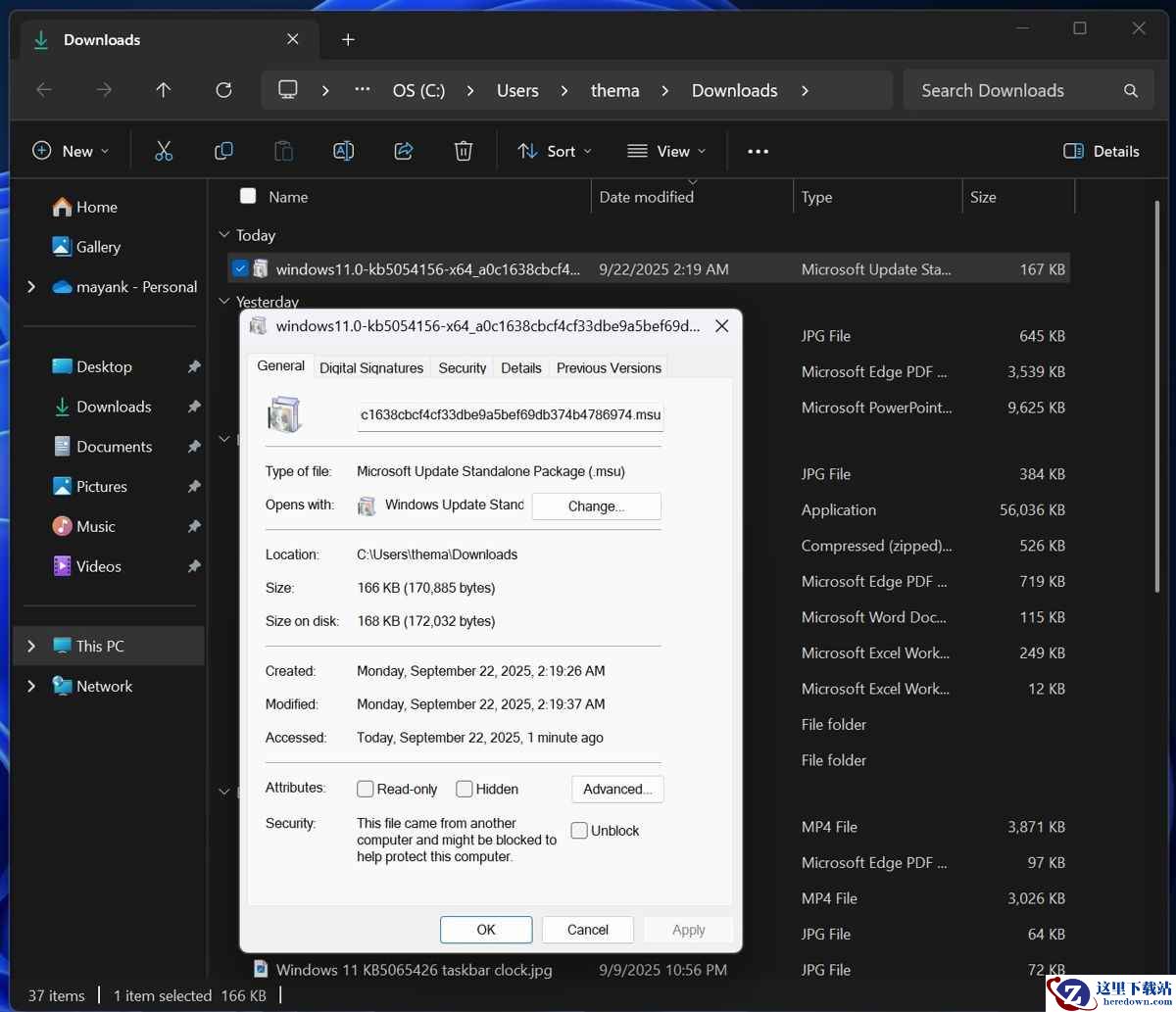Expand the This PC tree node
Screen dimensions: 1176x1012
[x=31, y=646]
